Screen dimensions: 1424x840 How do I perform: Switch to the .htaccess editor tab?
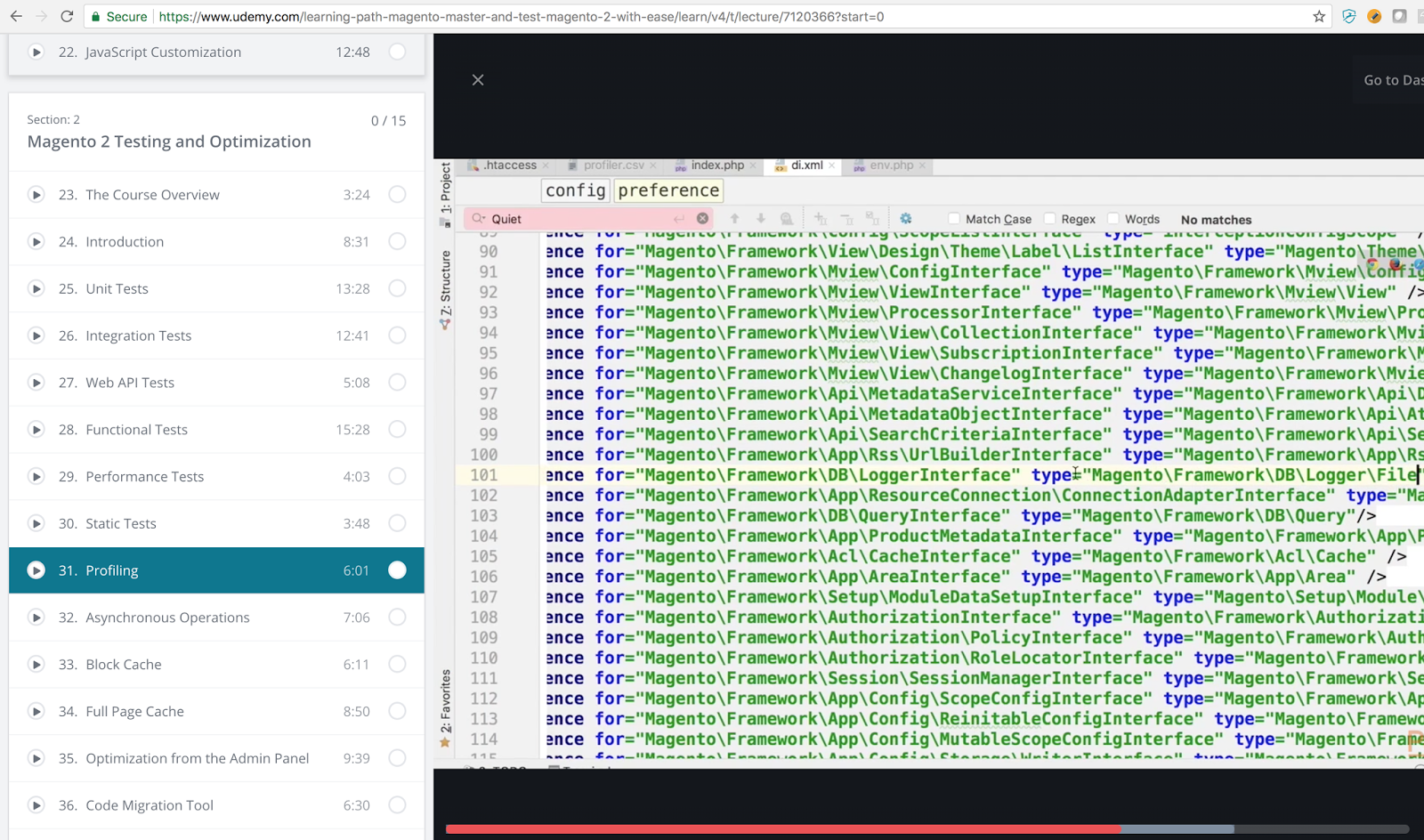coord(508,166)
